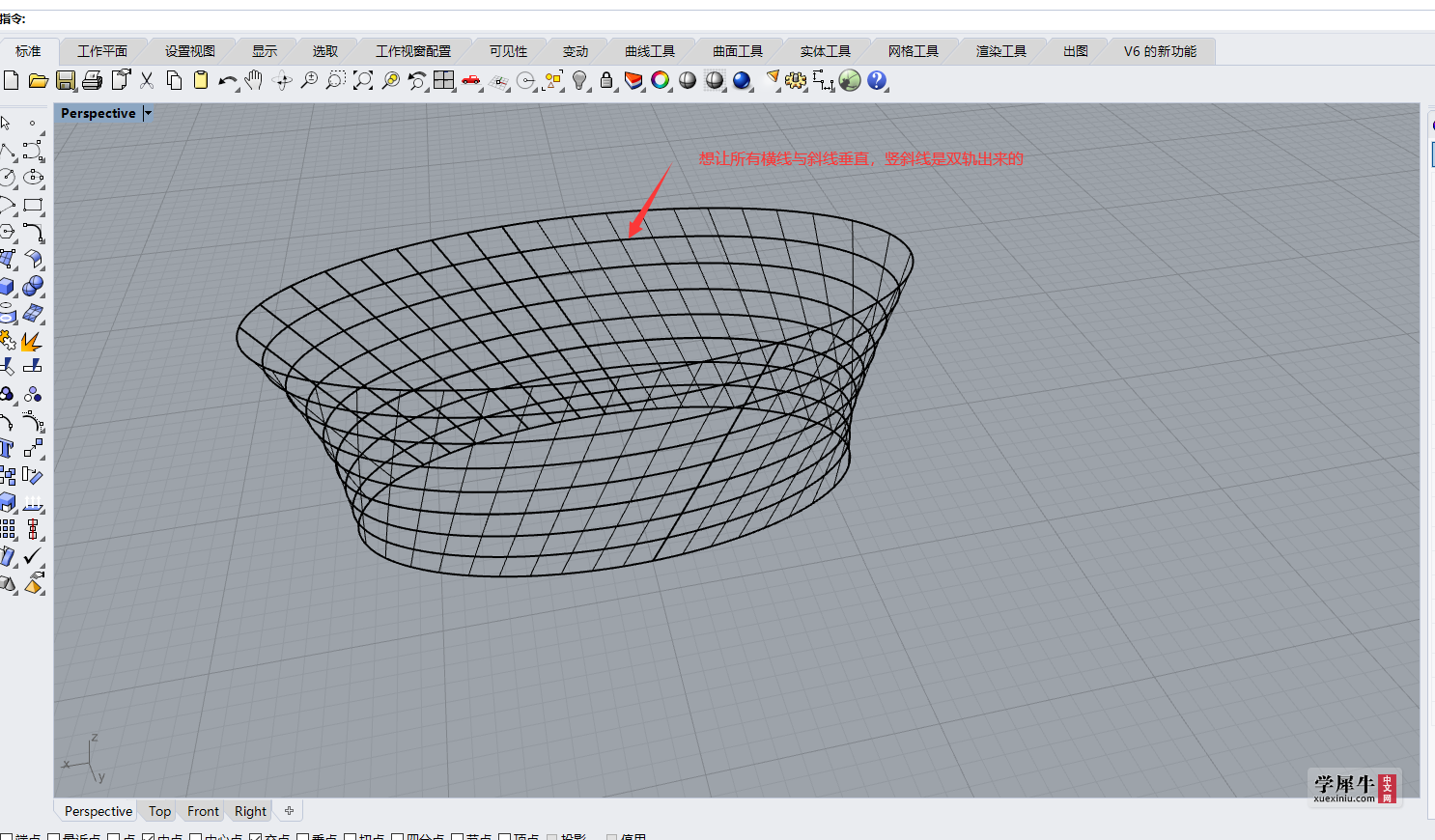Open the Perspective viewport title dropdown arrow
This screenshot has height=840, width=1435.
[148, 113]
